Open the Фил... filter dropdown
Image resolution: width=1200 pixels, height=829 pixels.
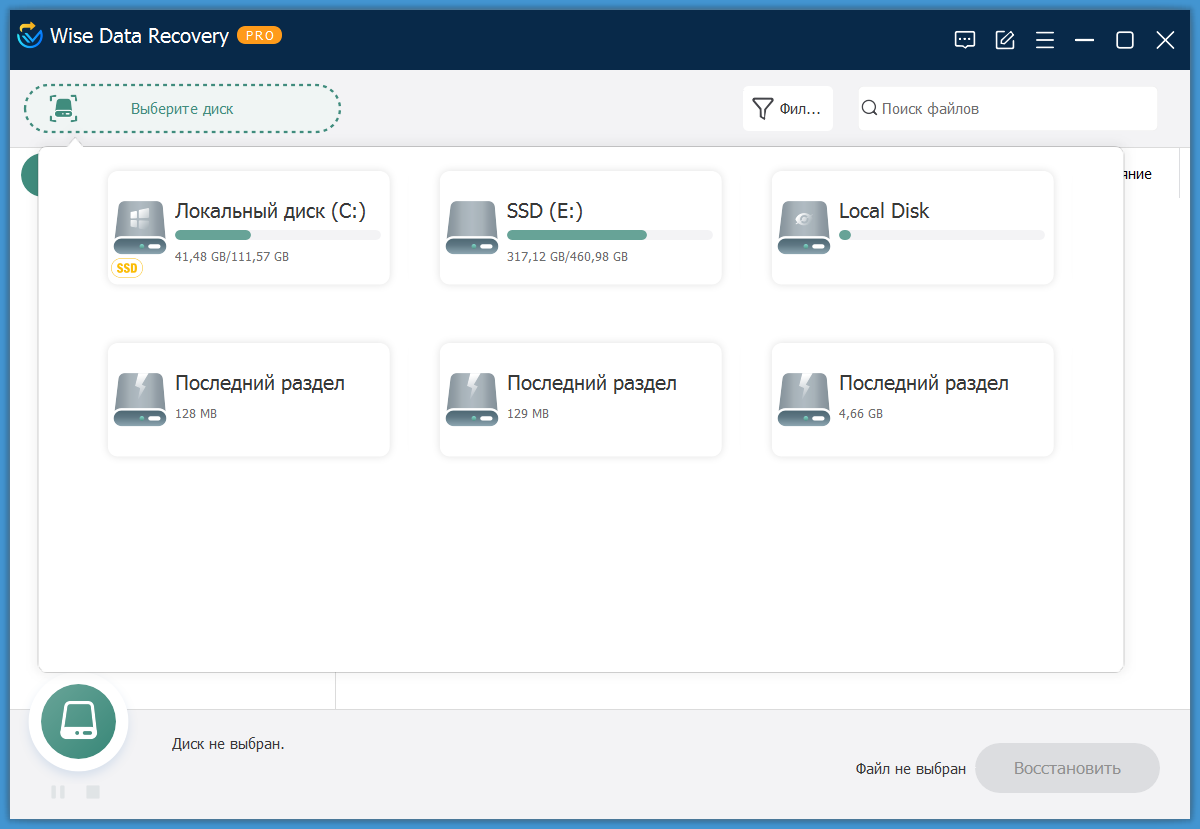pos(787,107)
